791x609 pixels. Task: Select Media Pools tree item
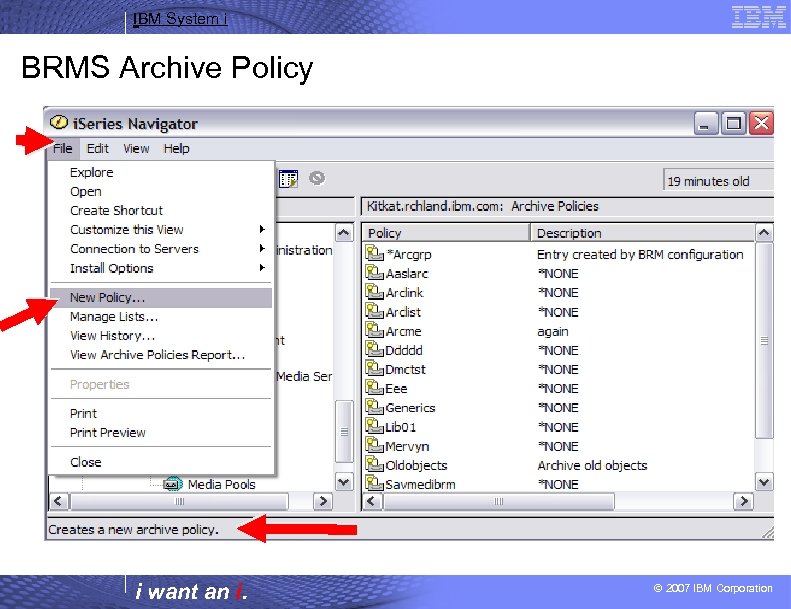(x=221, y=484)
